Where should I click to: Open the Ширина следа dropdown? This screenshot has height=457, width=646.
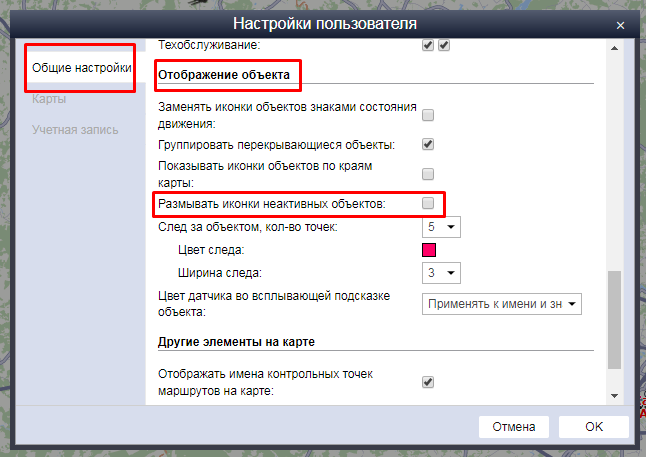coord(441,273)
